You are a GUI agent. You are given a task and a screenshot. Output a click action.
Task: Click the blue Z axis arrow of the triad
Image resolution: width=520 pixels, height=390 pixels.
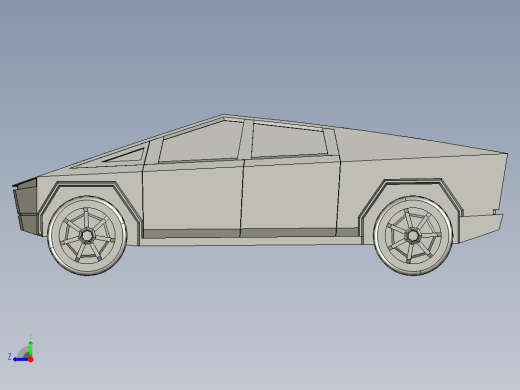click(21, 359)
